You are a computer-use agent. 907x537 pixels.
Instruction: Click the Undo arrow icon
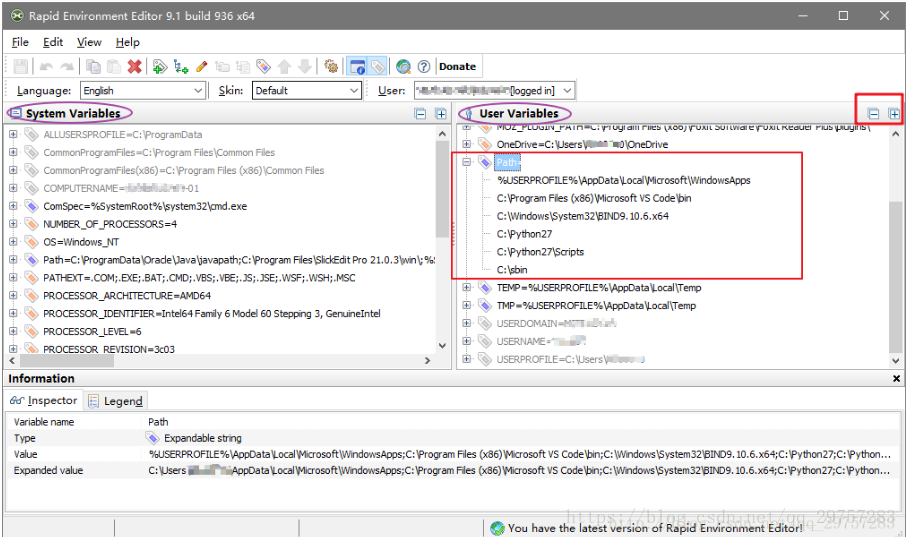pos(46,67)
